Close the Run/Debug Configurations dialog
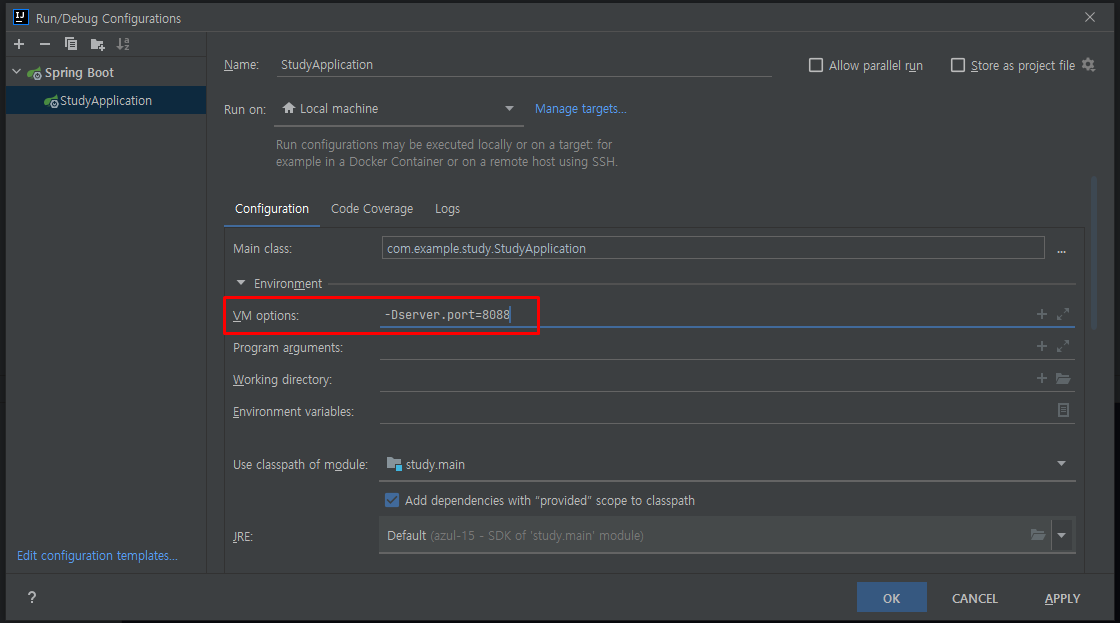The image size is (1120, 623). (1090, 17)
